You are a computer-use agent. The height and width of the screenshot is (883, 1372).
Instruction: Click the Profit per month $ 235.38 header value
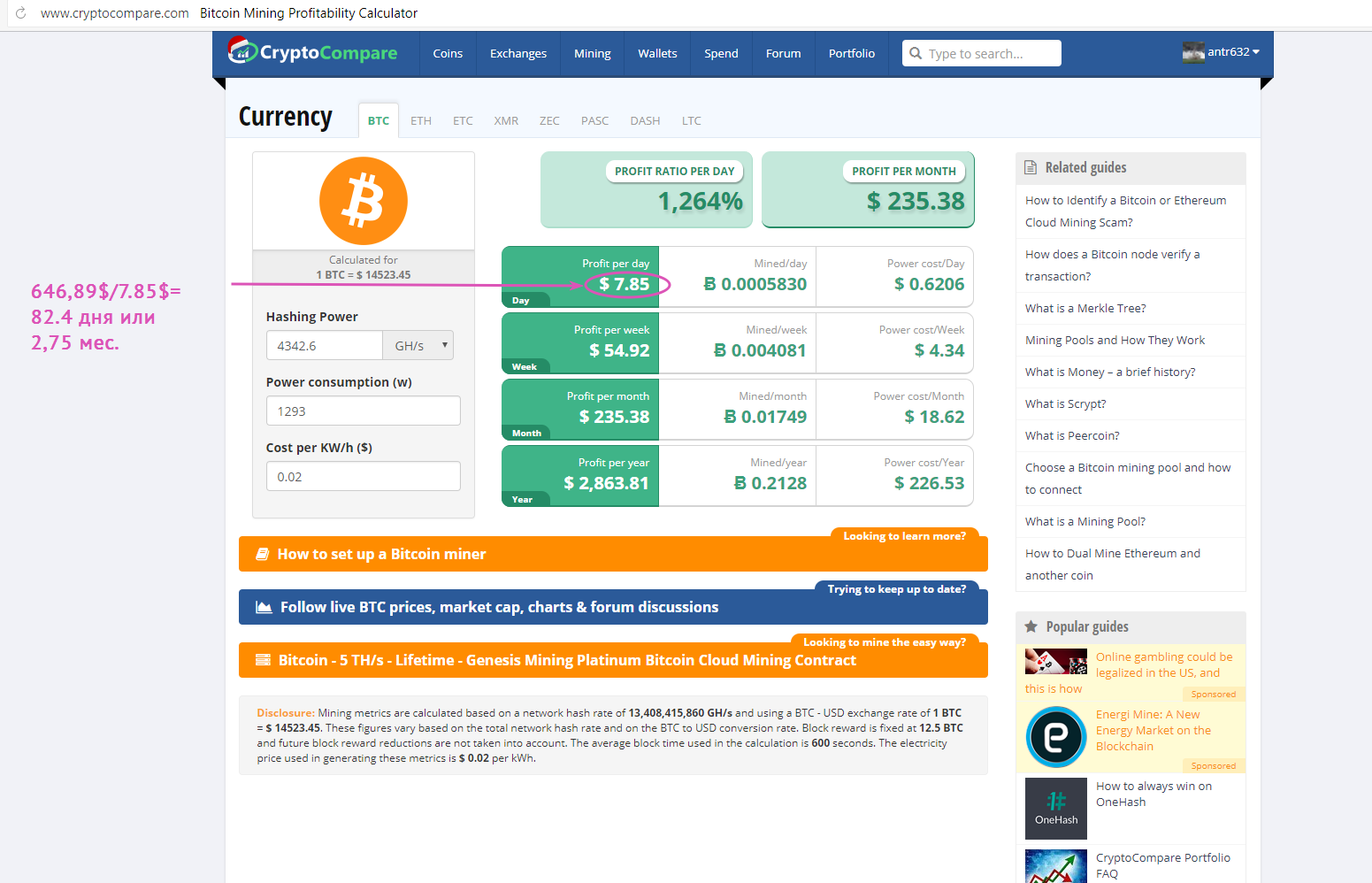(x=916, y=202)
